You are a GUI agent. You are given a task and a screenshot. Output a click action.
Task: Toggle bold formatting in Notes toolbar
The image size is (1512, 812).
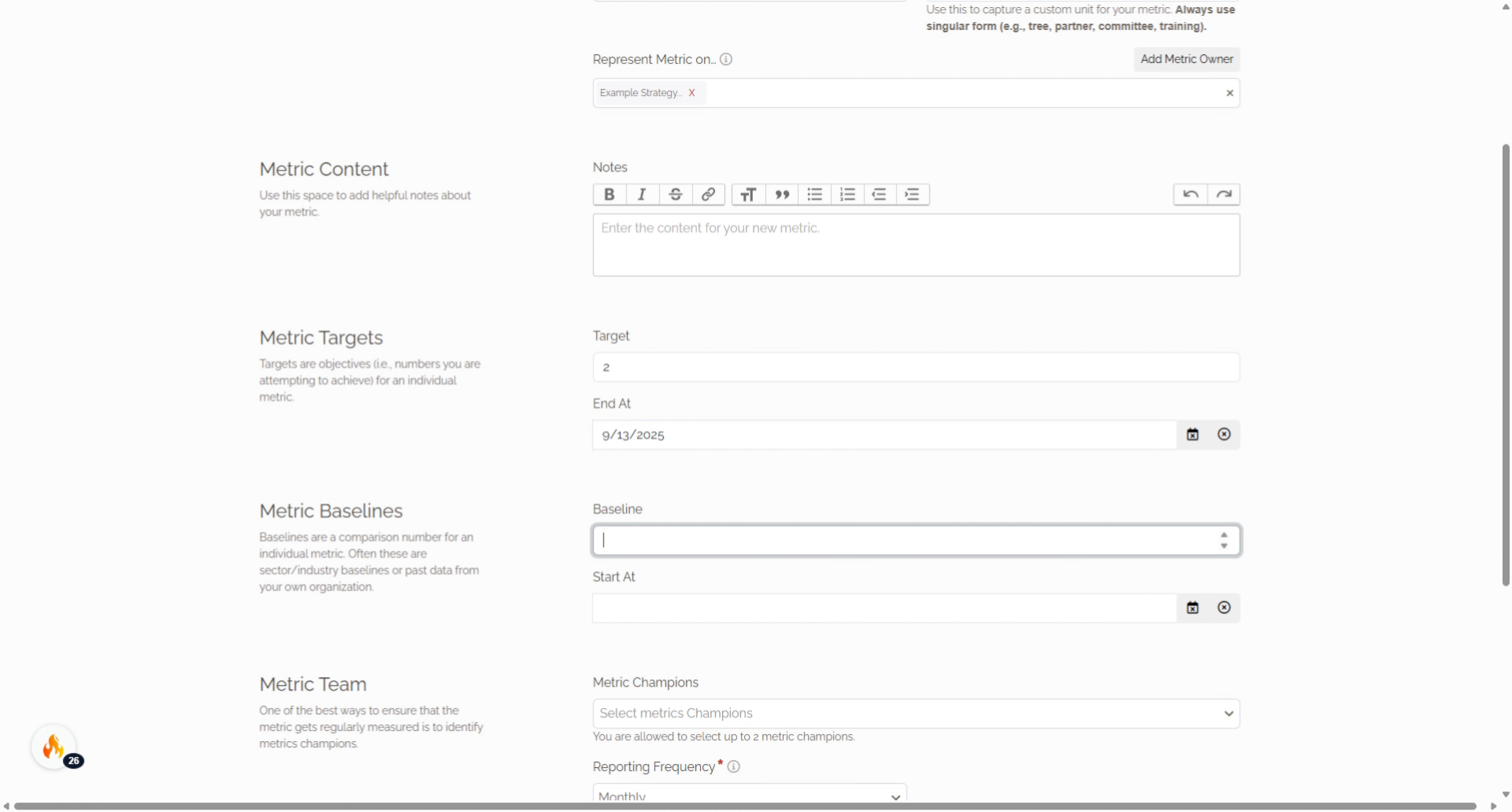[610, 195]
